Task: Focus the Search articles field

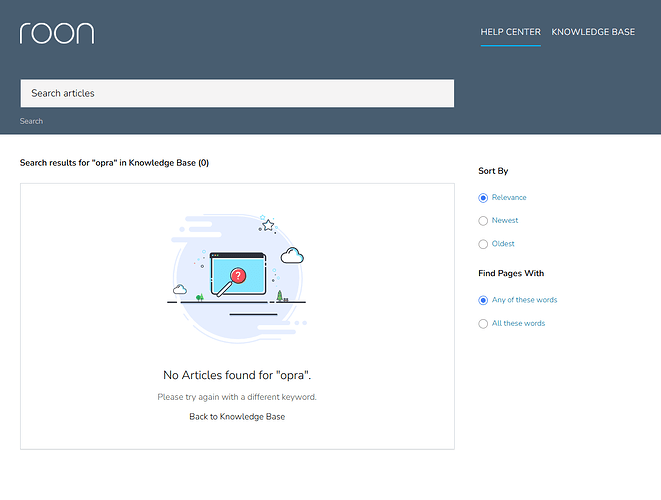Action: coord(237,93)
